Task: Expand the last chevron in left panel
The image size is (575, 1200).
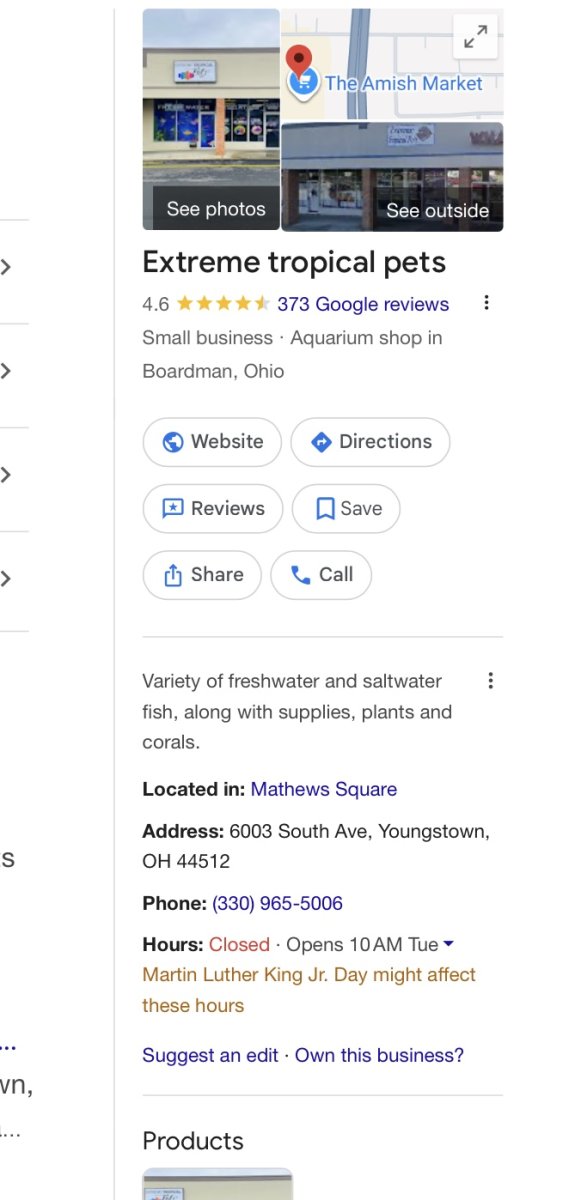Action: (x=6, y=578)
